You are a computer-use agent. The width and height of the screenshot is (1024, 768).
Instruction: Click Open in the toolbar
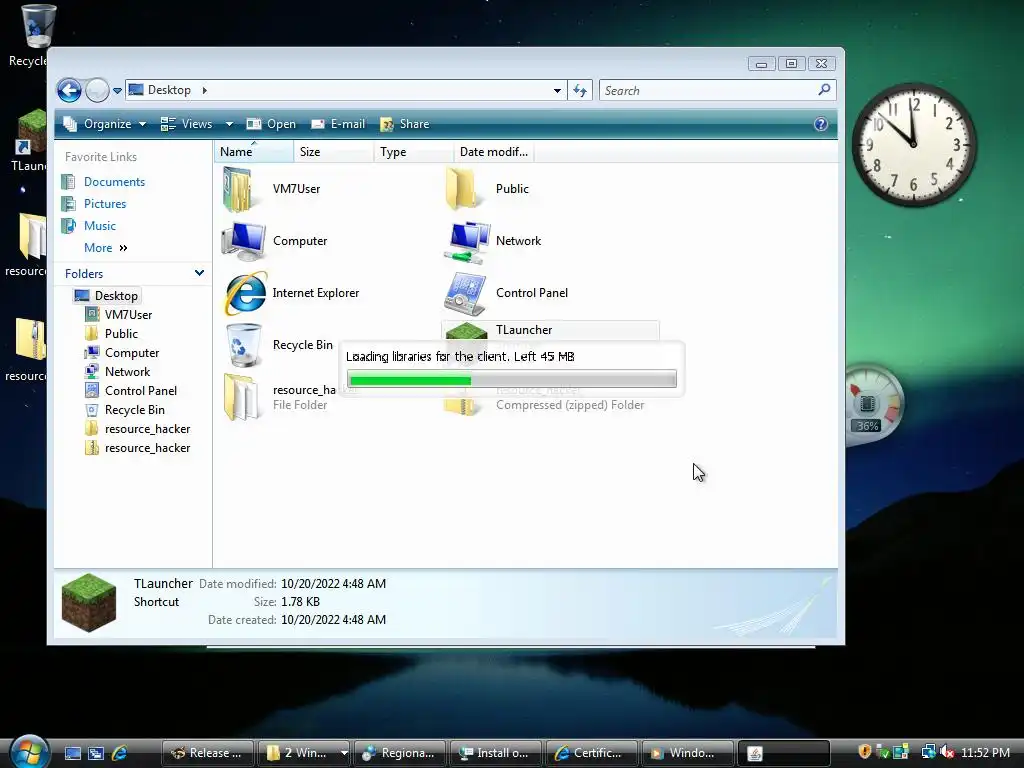(271, 124)
